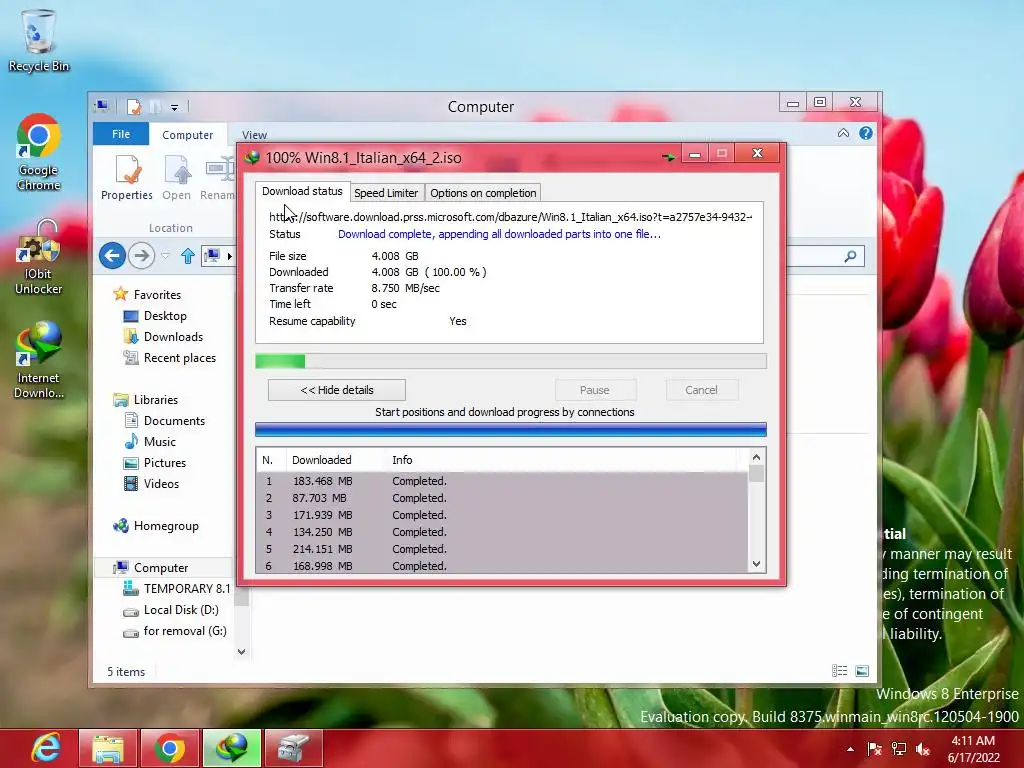The image size is (1024, 768).
Task: Click the Properties ribbon icon in Computer
Action: (x=127, y=177)
